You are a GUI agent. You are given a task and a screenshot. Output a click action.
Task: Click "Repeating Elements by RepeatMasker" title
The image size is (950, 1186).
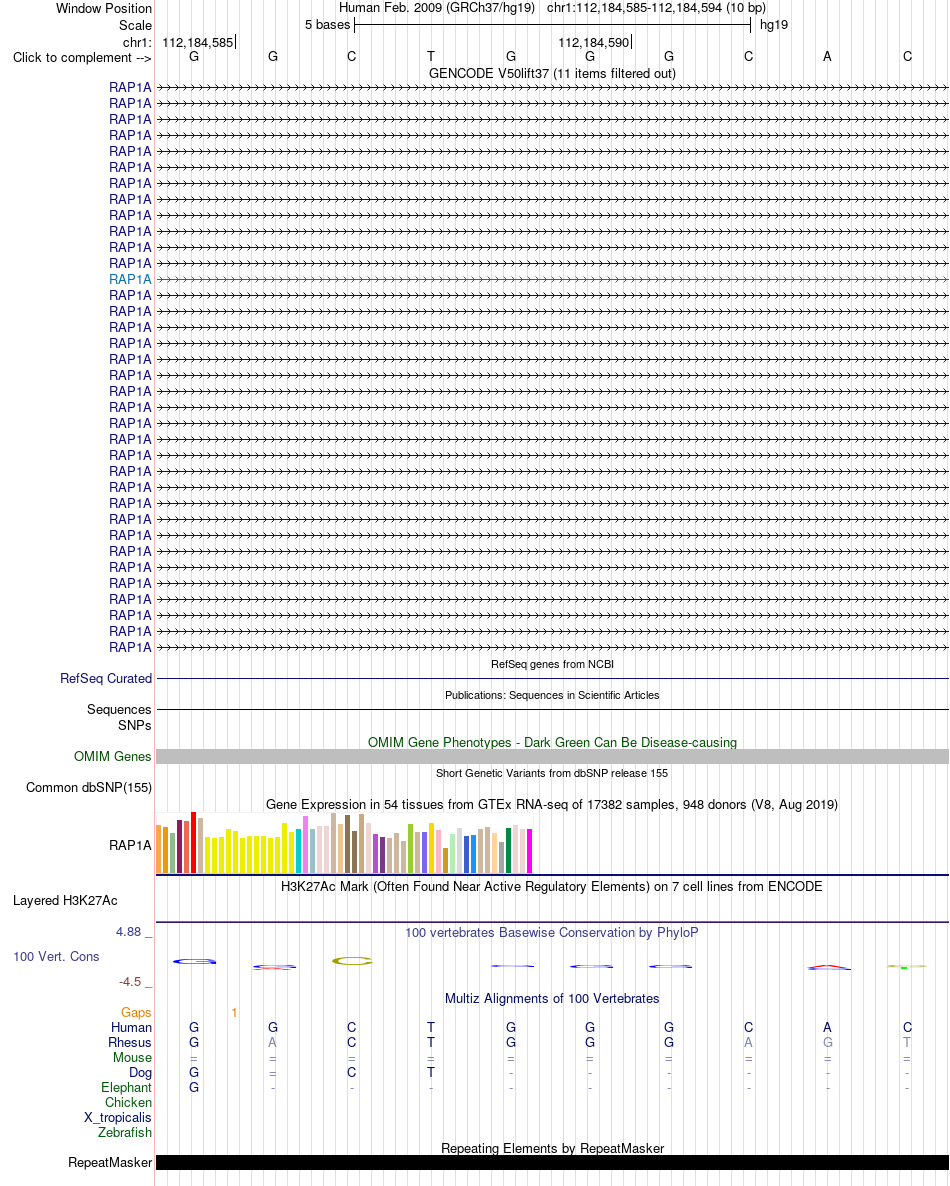[x=552, y=1148]
